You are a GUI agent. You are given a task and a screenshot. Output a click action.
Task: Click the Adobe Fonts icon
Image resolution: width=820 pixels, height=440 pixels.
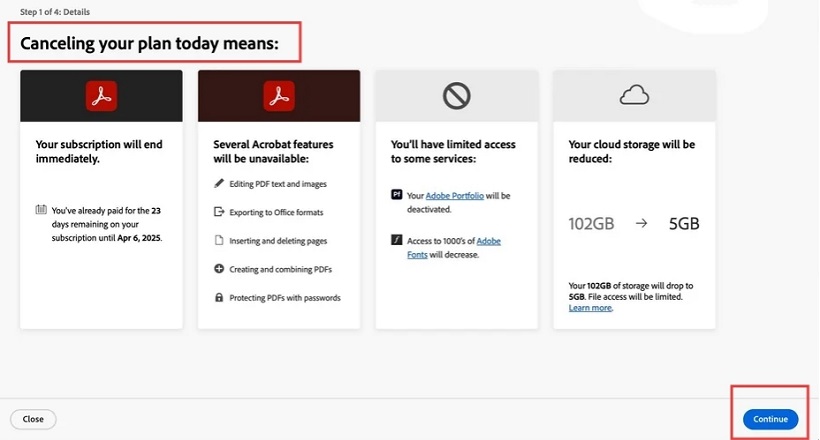396,240
